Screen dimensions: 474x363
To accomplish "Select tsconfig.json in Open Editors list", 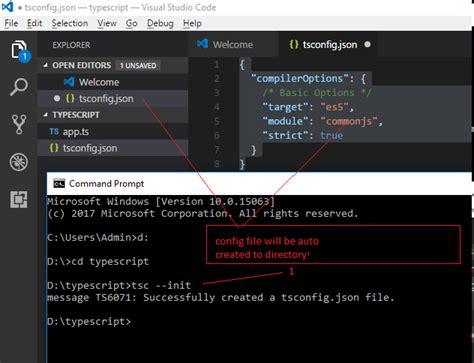I will tap(113, 98).
